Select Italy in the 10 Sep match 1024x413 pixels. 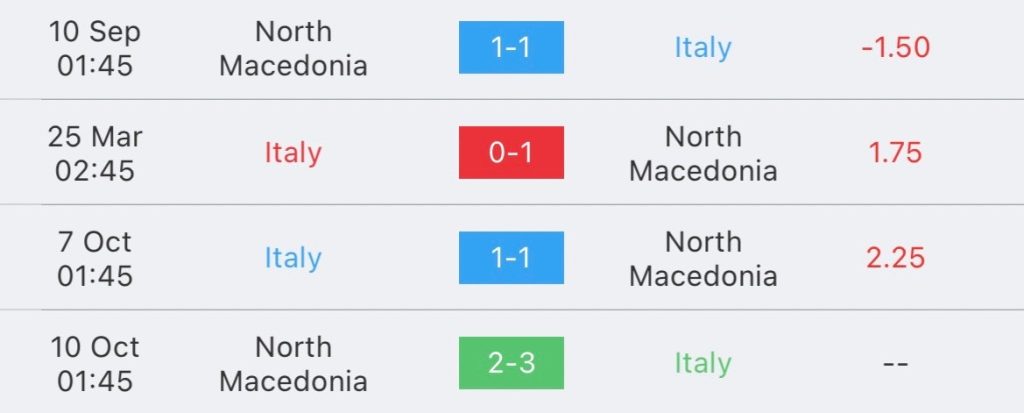coord(703,48)
